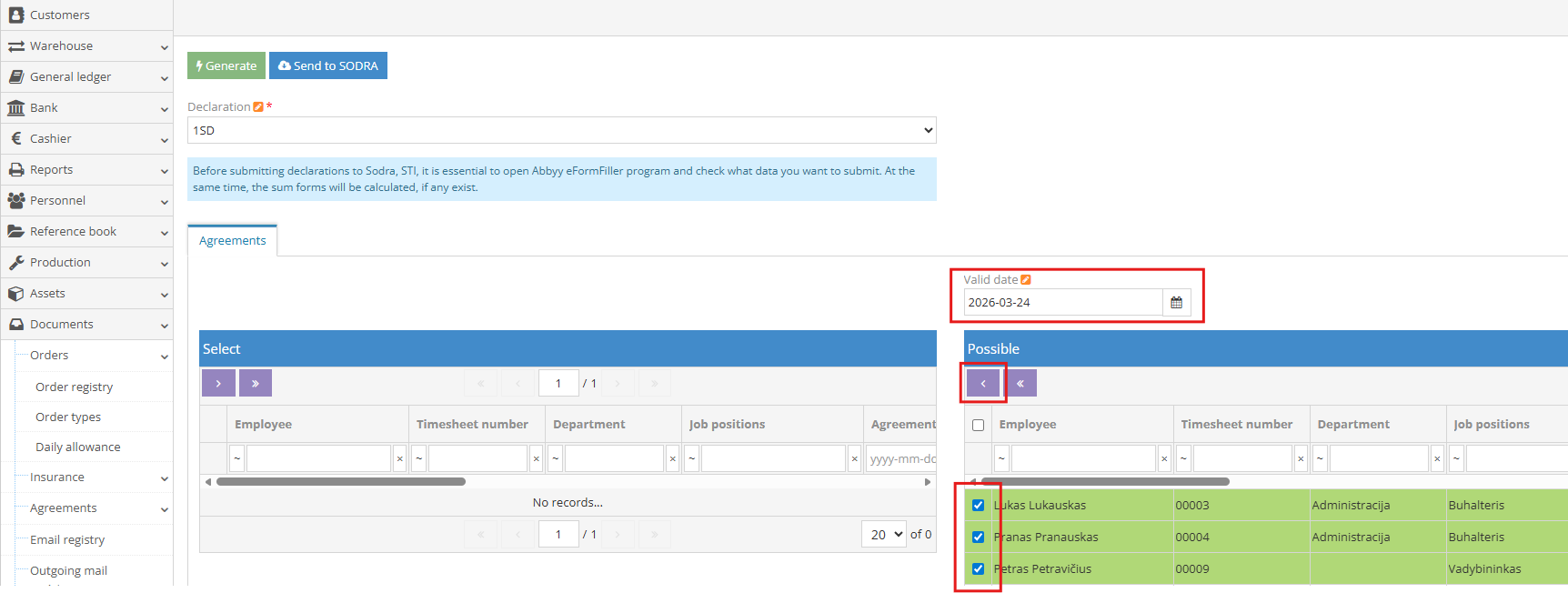This screenshot has width=1568, height=593.
Task: Uncheck the Lukas Lukauskas row checkbox
Action: click(x=978, y=506)
